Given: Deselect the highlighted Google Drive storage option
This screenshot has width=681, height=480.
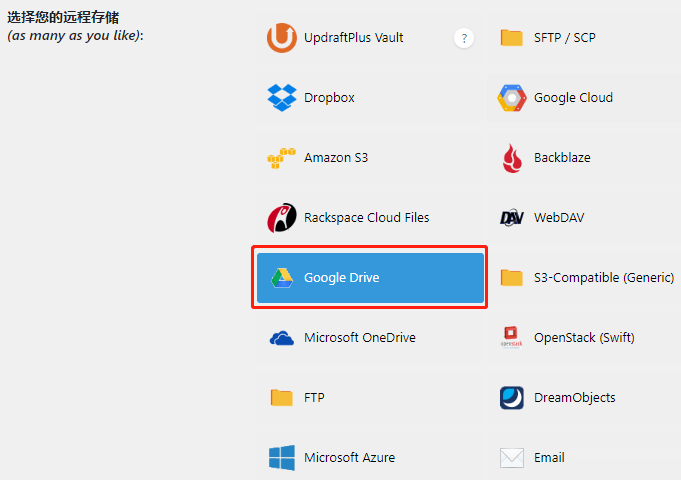Looking at the screenshot, I should coord(370,278).
